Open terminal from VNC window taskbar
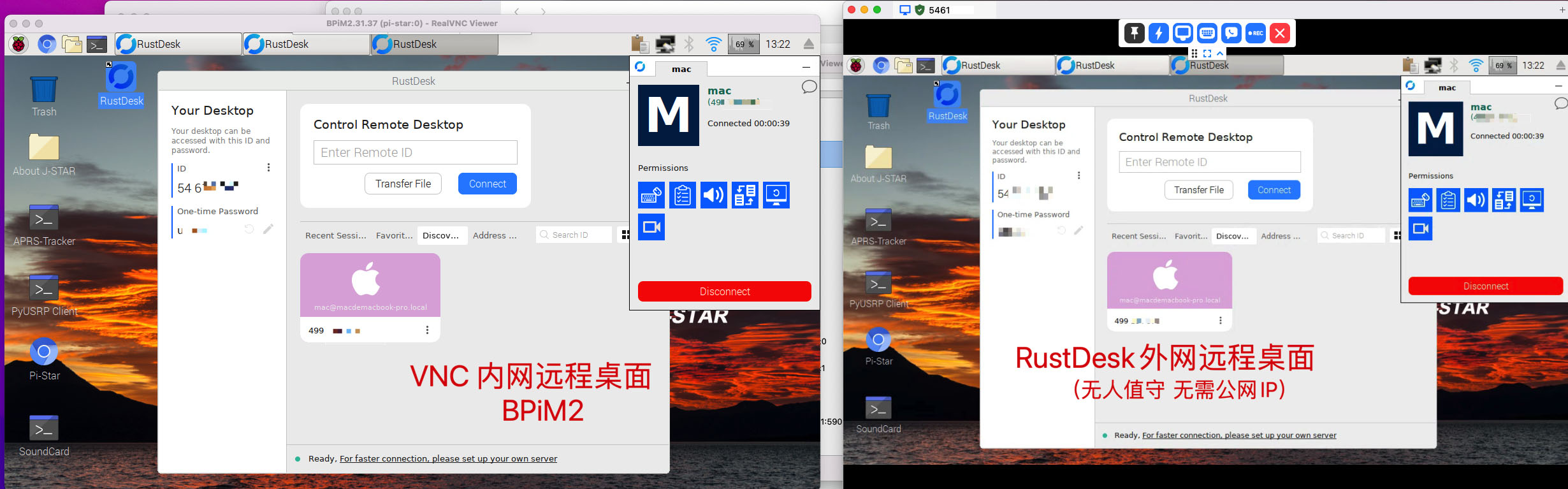The width and height of the screenshot is (1568, 489). pos(97,44)
